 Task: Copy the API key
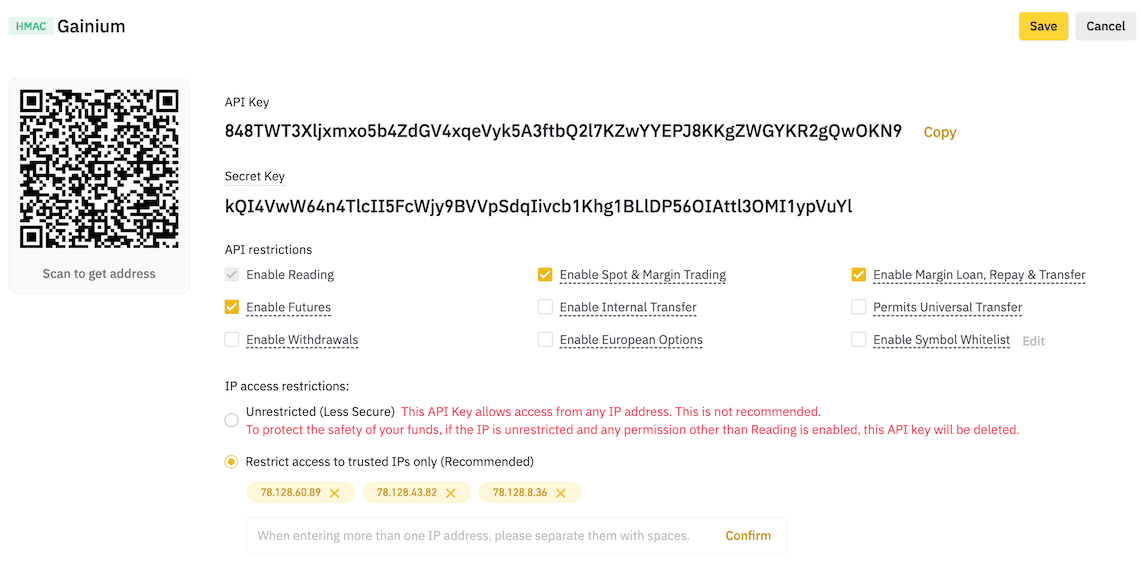pyautogui.click(x=939, y=132)
